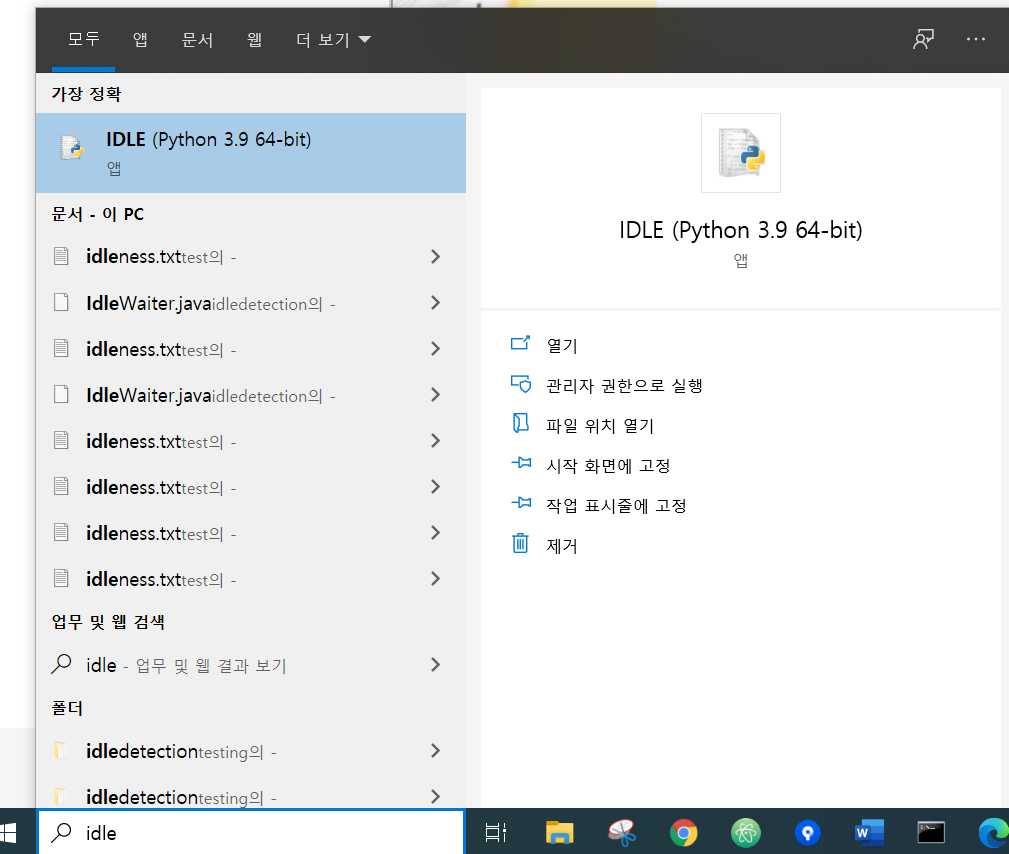Image resolution: width=1009 pixels, height=854 pixels.
Task: Open Task View on the taskbar
Action: [x=495, y=833]
